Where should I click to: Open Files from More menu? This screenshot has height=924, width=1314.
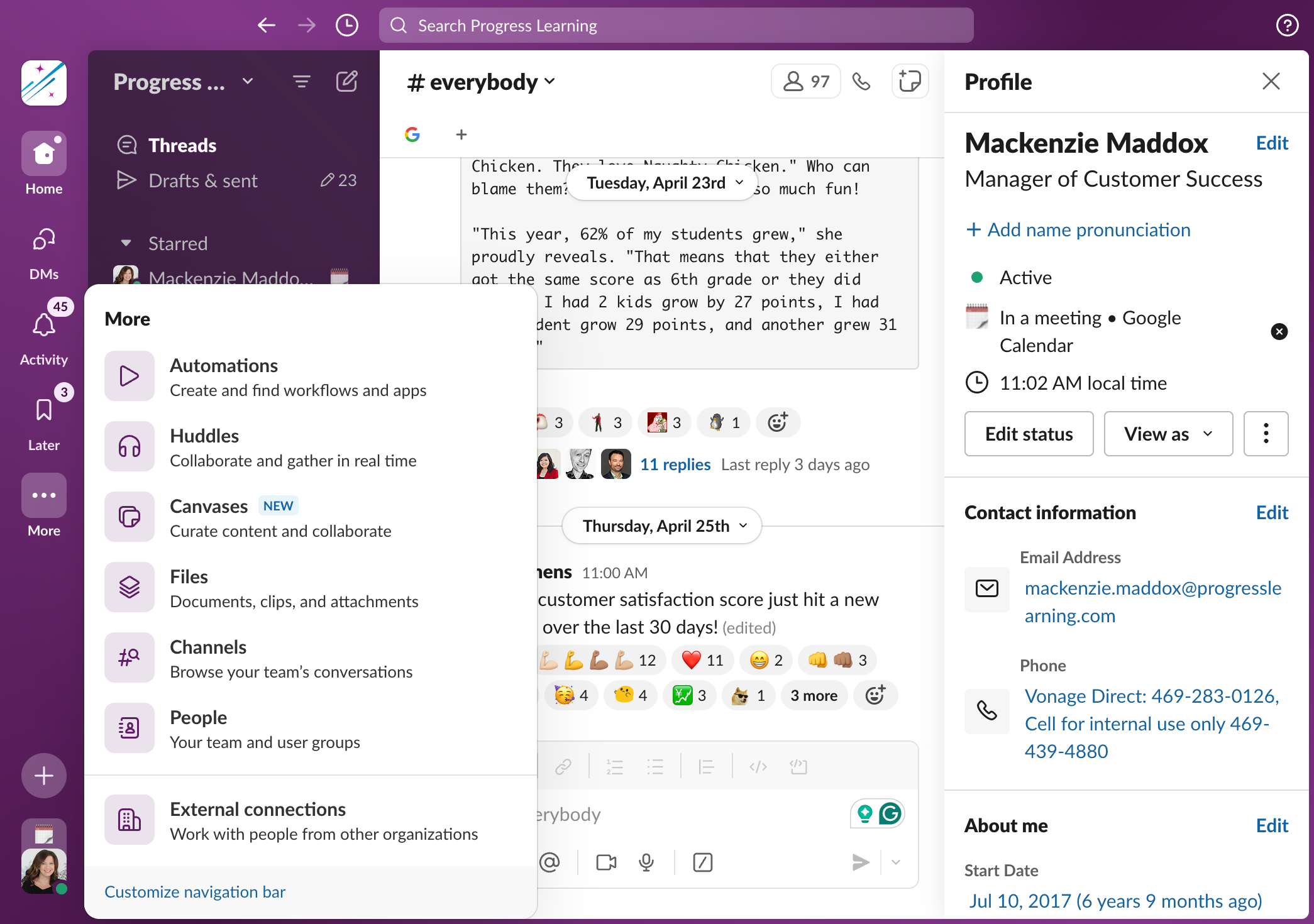point(311,587)
